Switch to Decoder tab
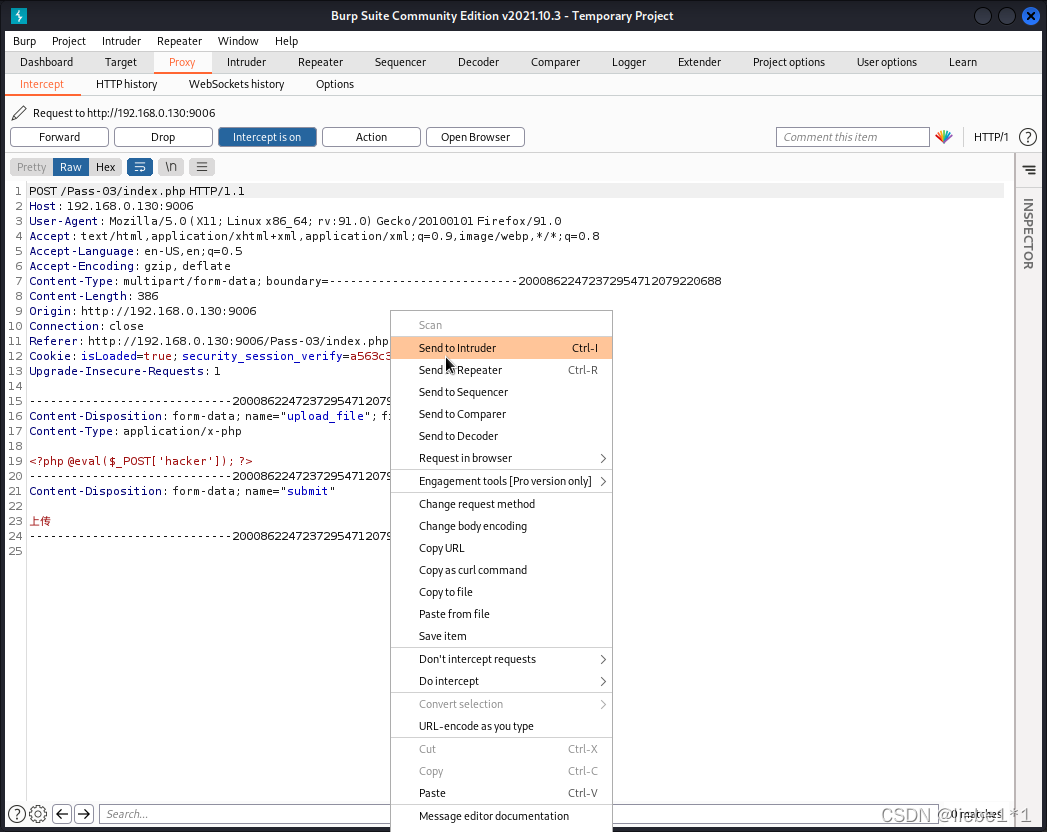 [x=478, y=62]
